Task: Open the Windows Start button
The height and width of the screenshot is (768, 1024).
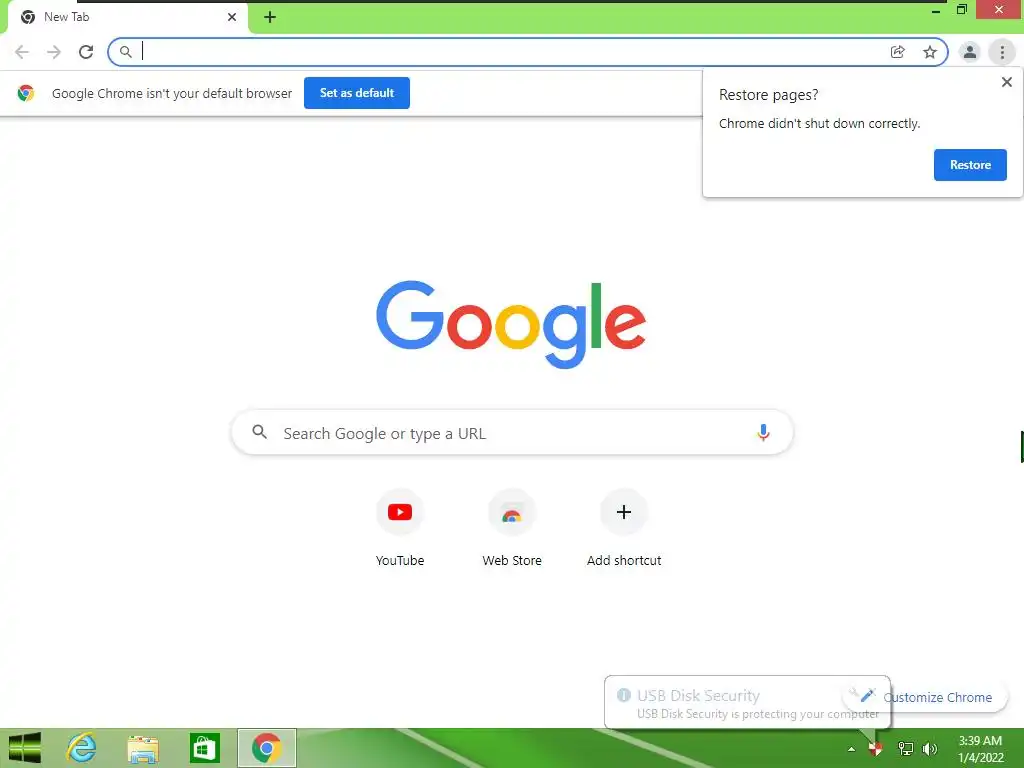Action: 25,748
